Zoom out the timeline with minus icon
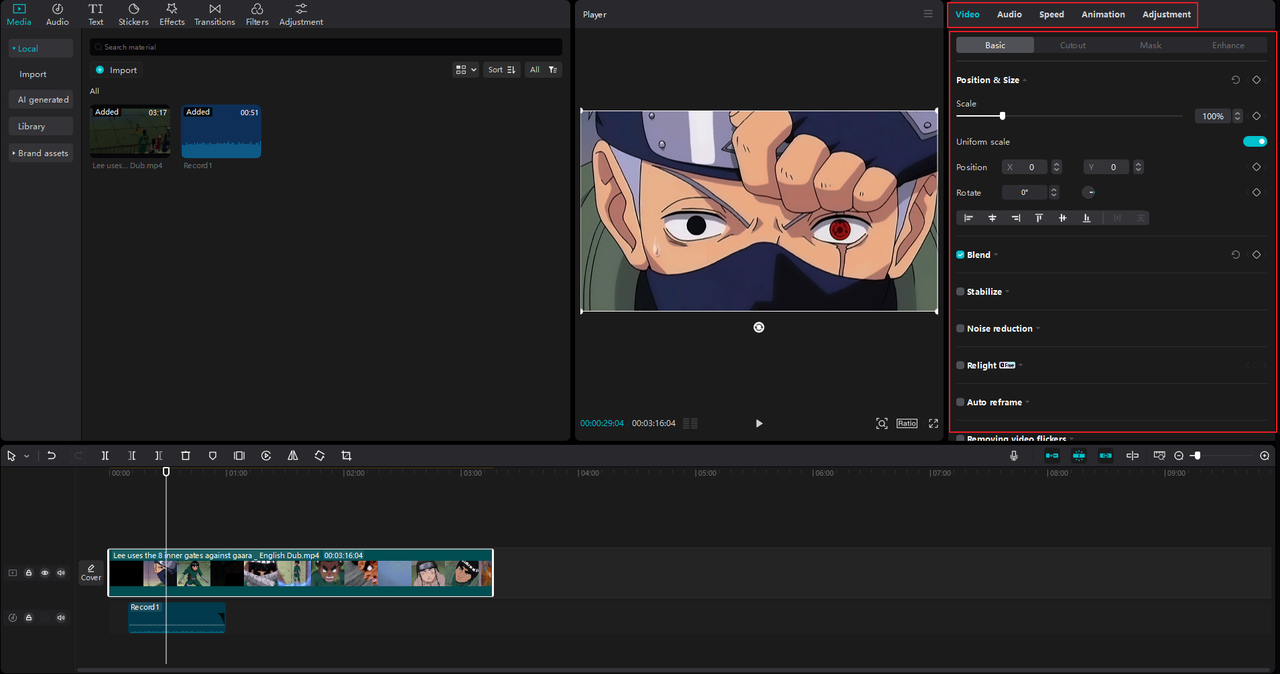 1179,455
